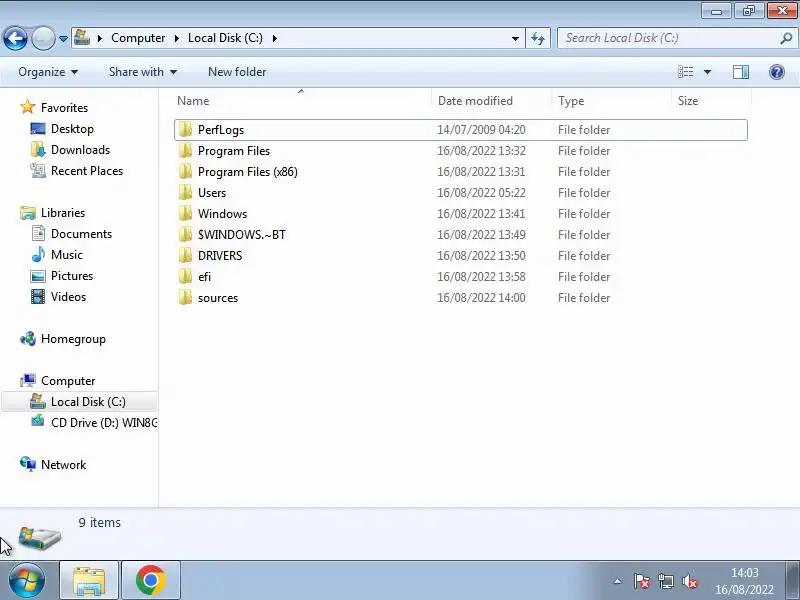Image resolution: width=800 pixels, height=600 pixels.
Task: Change your view using the view icon
Action: tap(685, 72)
